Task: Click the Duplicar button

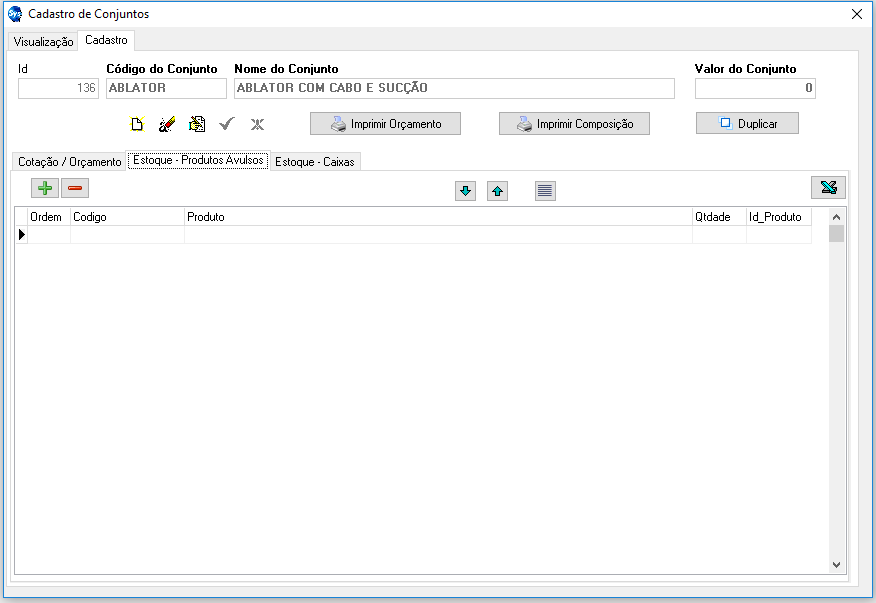Action: click(747, 123)
